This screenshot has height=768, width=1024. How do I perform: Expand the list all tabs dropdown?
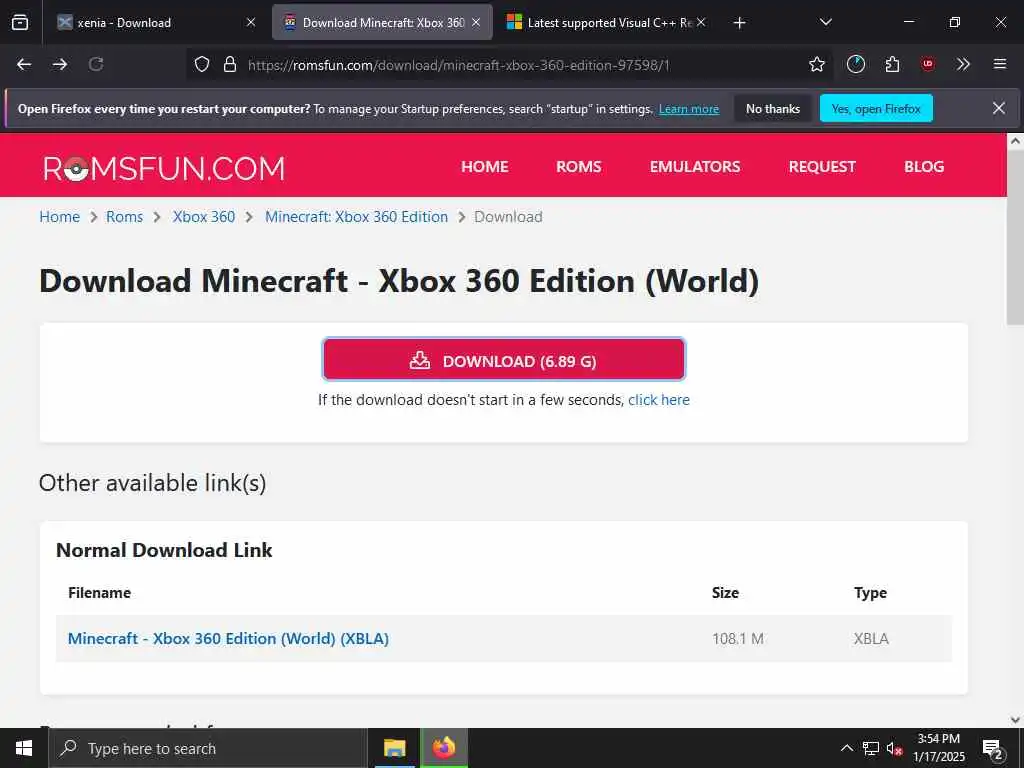click(x=825, y=22)
